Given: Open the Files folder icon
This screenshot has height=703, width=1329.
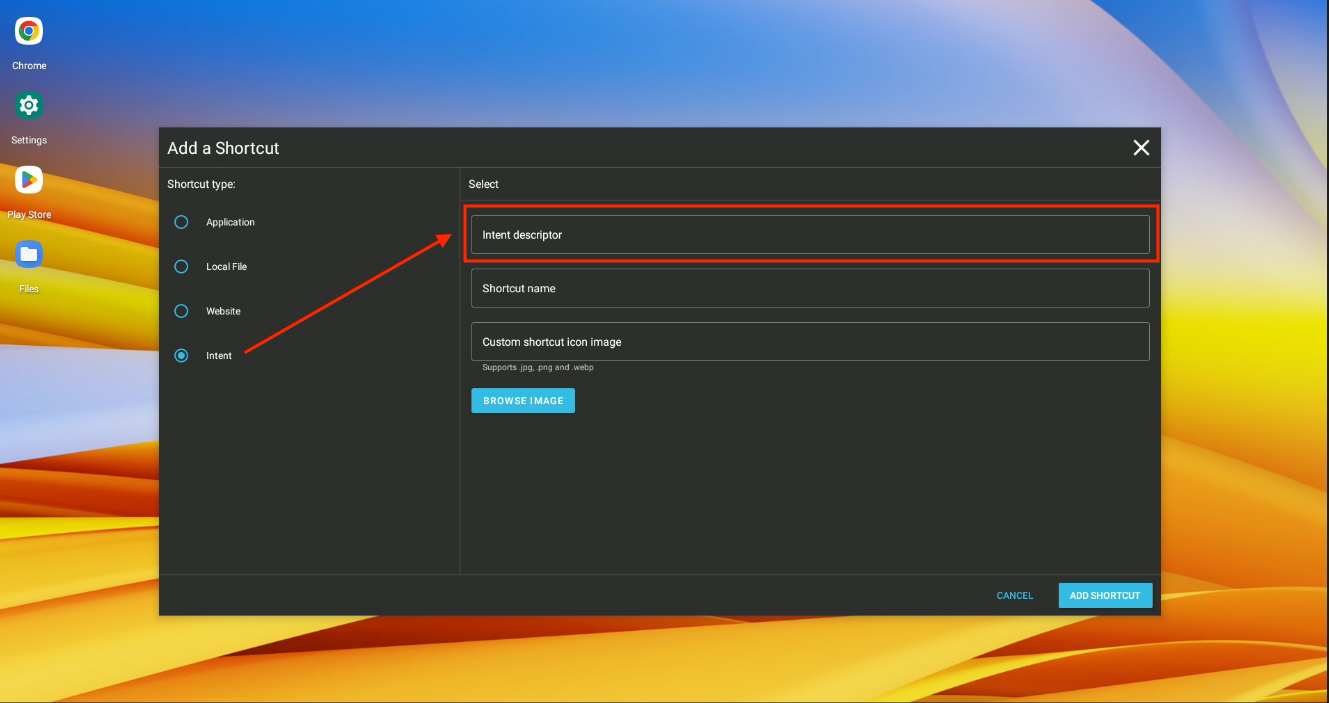Looking at the screenshot, I should tap(29, 255).
